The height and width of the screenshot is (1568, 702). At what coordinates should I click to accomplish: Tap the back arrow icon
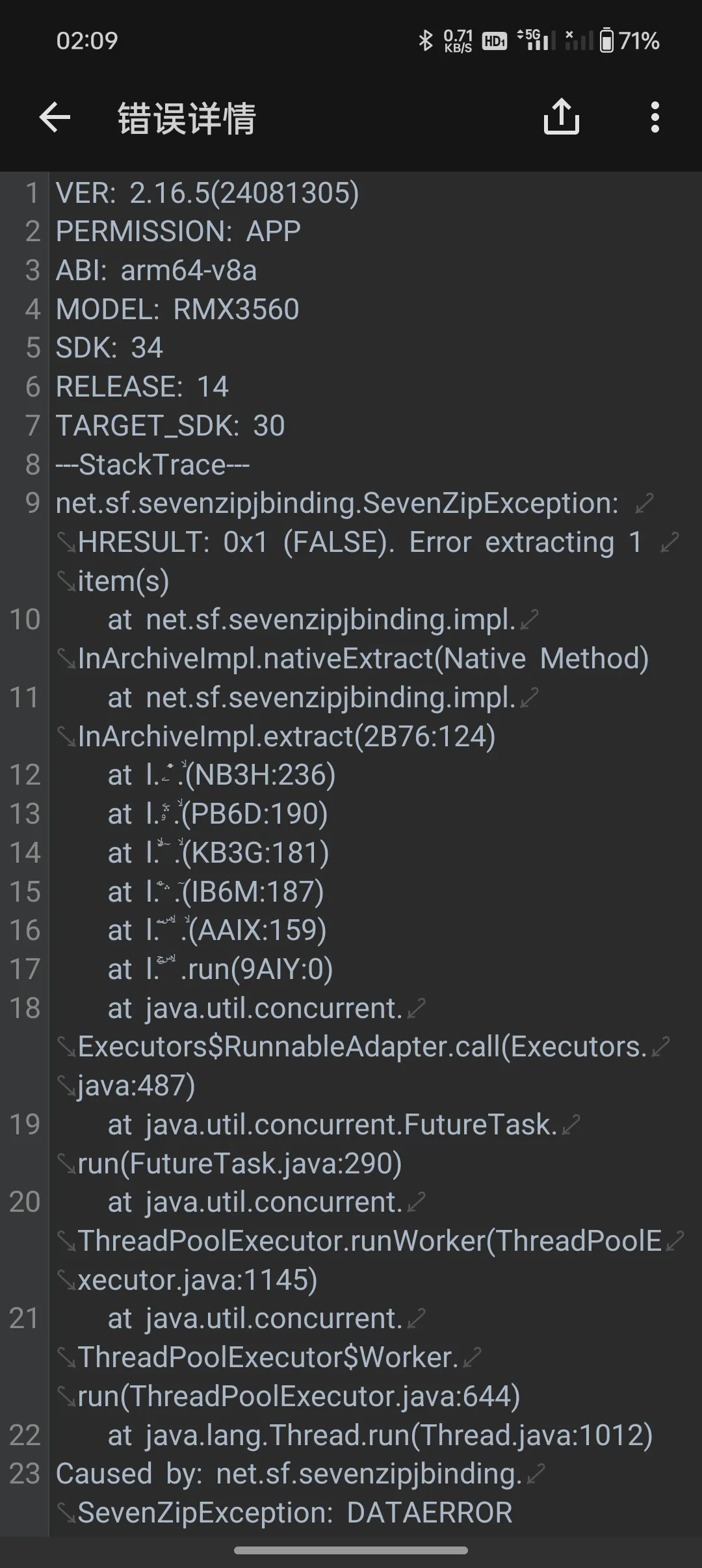pos(55,118)
